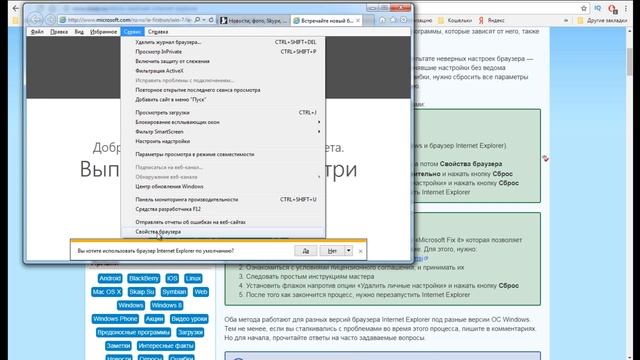This screenshot has width=640, height=360.
Task: Choose Параметры просмотра в режиме совместимости
Action: point(223,154)
